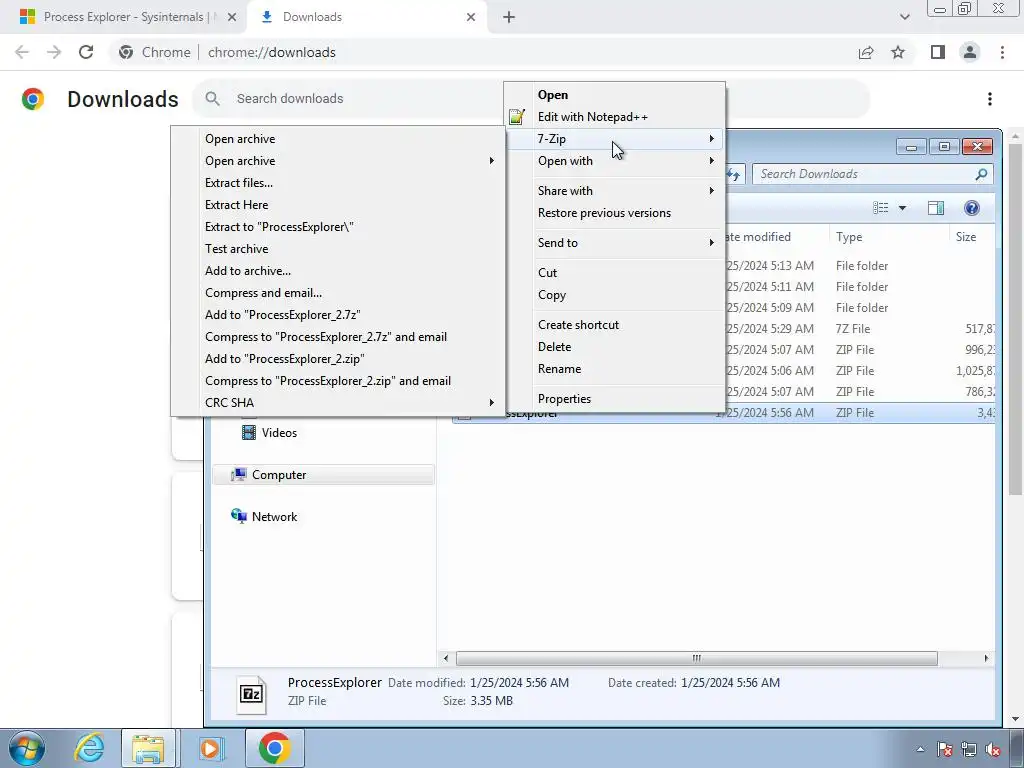This screenshot has width=1024, height=768.
Task: Click the Explorer help question mark icon
Action: pos(972,208)
